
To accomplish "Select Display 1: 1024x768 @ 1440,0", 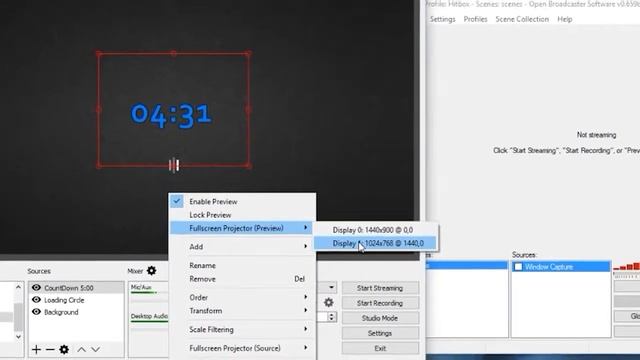I will click(x=375, y=243).
